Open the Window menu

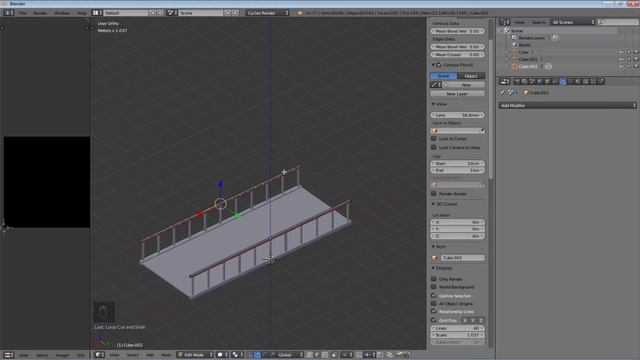62,13
